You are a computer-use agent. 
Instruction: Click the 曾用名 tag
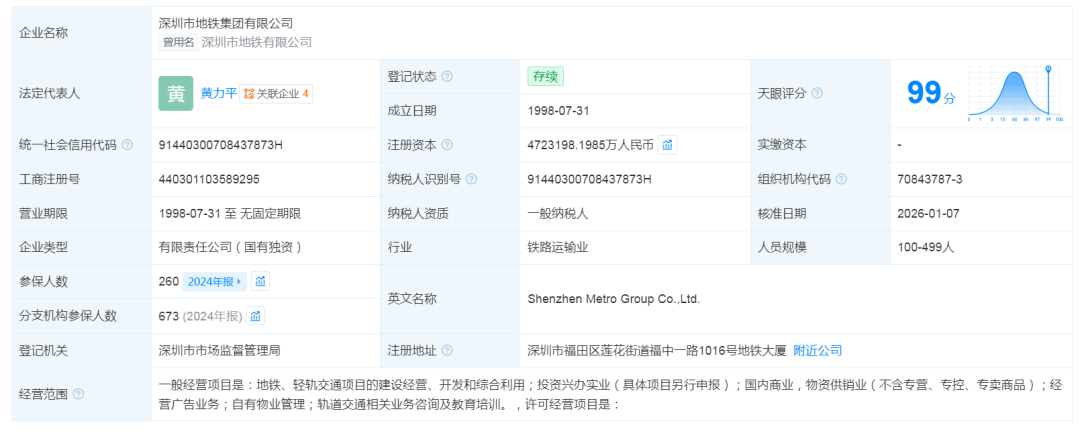pyautogui.click(x=178, y=43)
